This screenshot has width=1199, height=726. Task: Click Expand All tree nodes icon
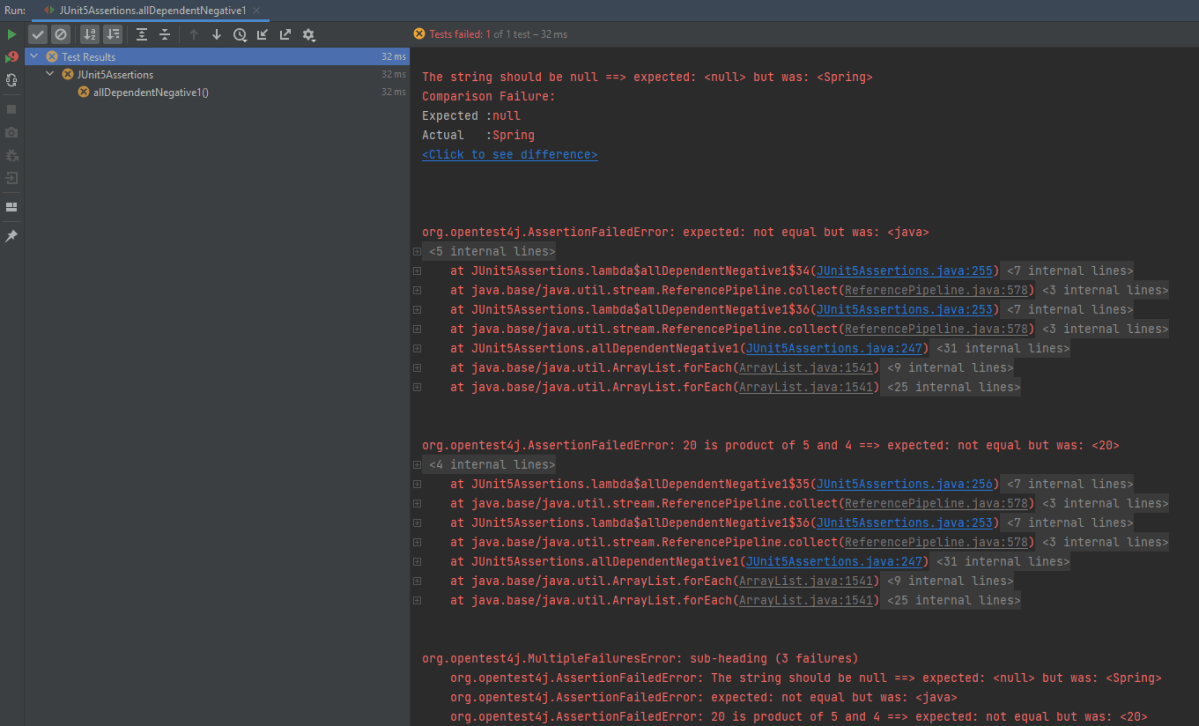[x=142, y=34]
